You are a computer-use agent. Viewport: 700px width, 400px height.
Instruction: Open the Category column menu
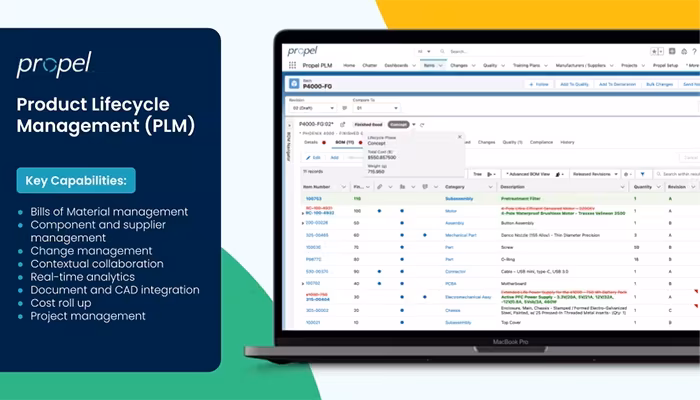click(x=490, y=187)
